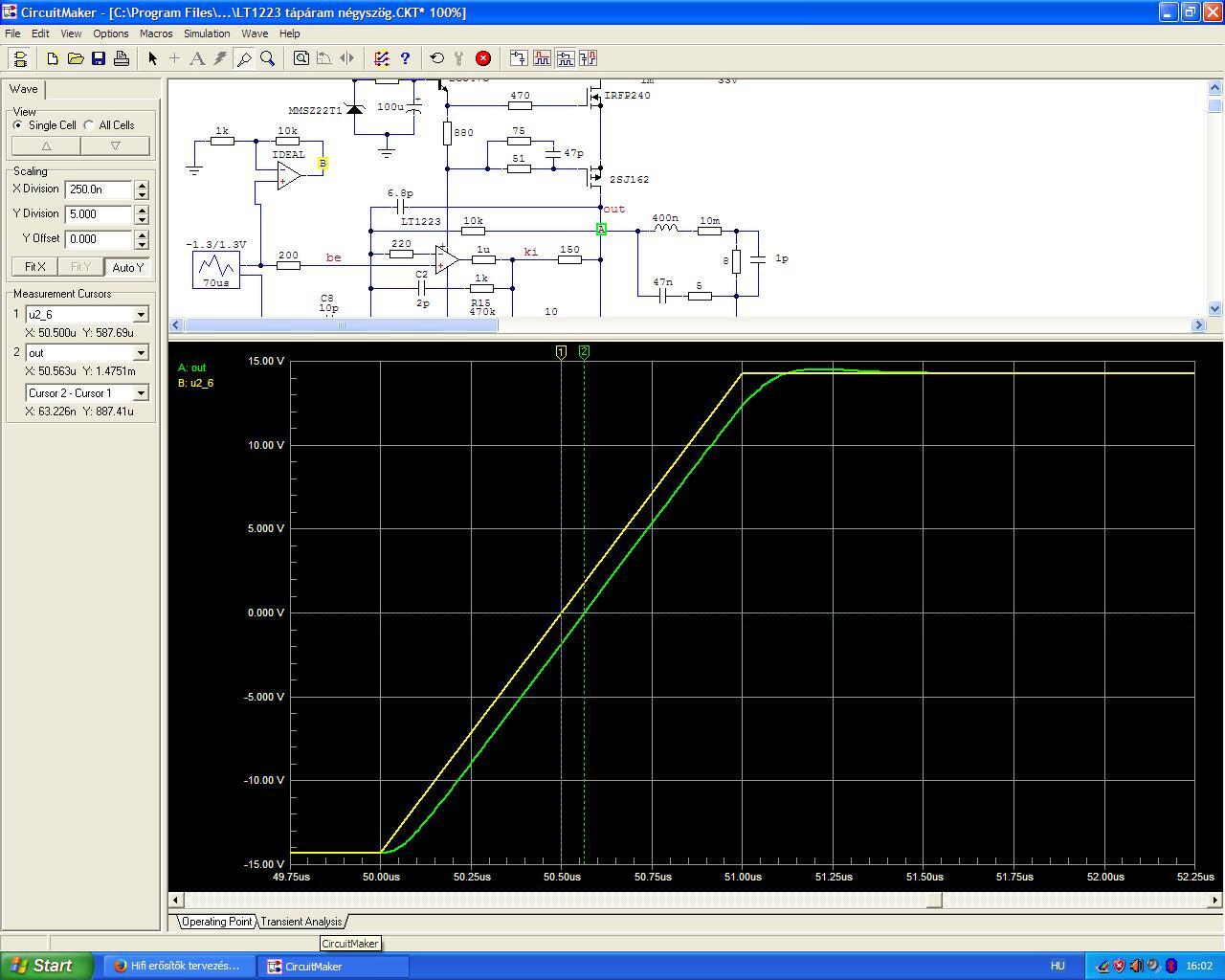Click the blue question mark help icon
The height and width of the screenshot is (980, 1225).
click(x=405, y=58)
